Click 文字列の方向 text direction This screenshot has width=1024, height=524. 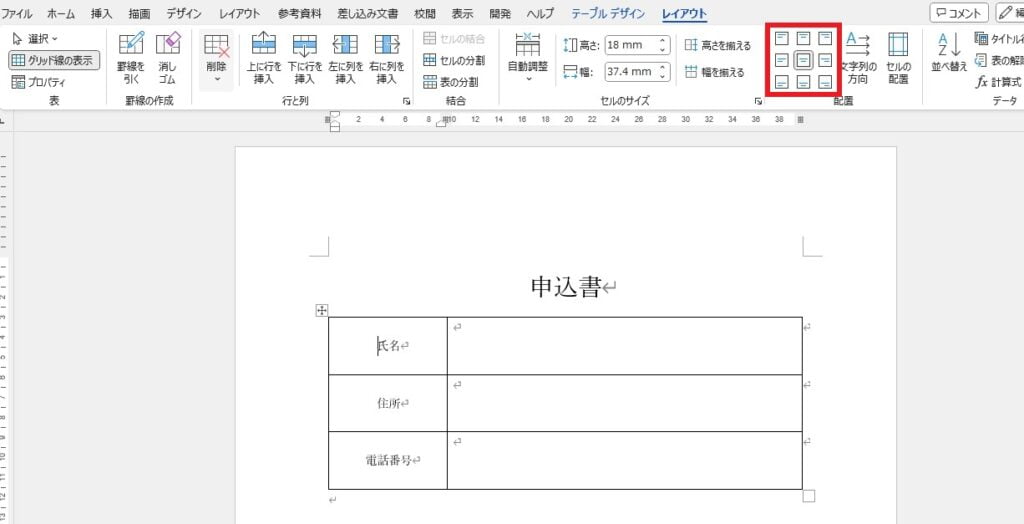pos(858,57)
